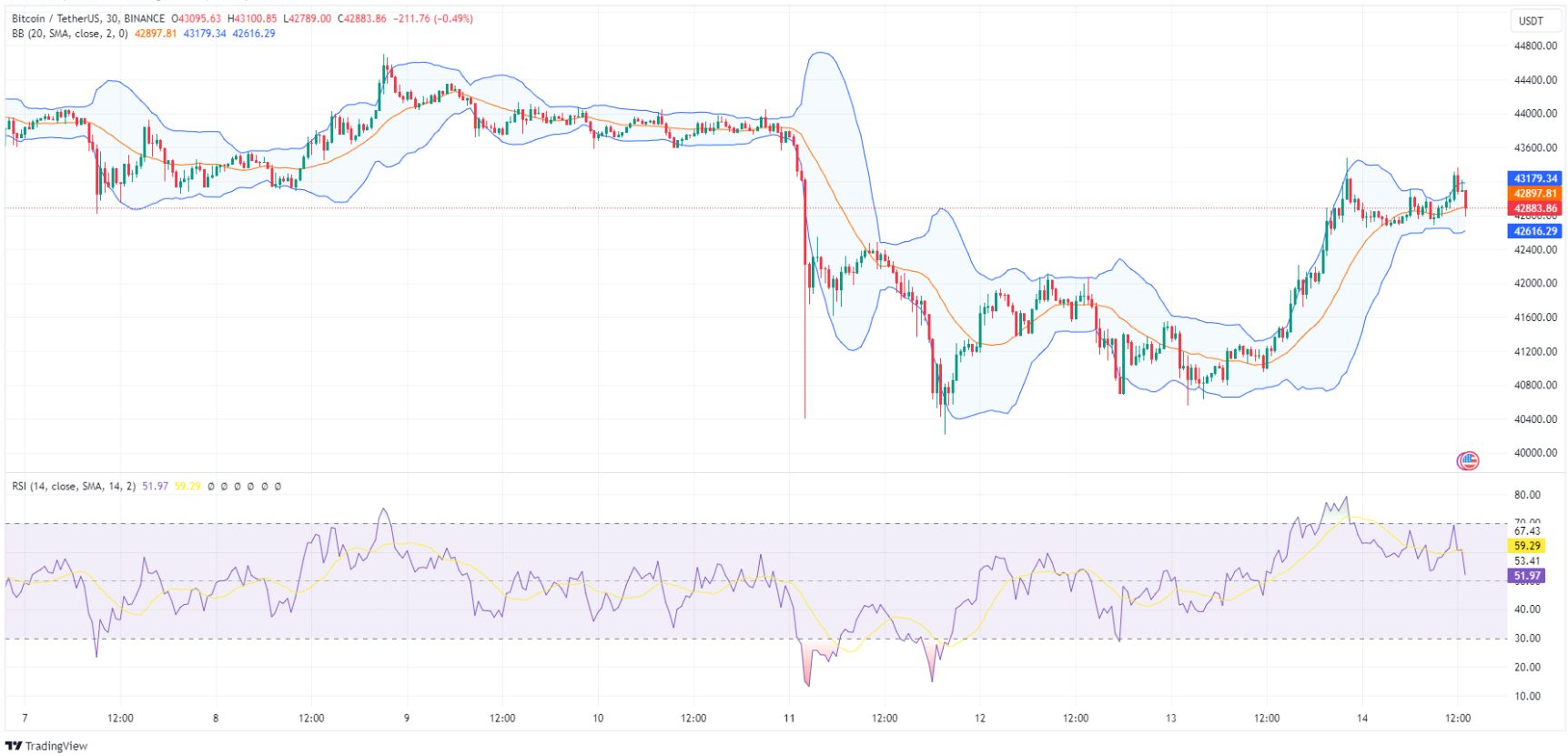Image resolution: width=1568 pixels, height=756 pixels.
Task: Click the yellow 59.29 RSI axis tag
Action: tap(1527, 546)
